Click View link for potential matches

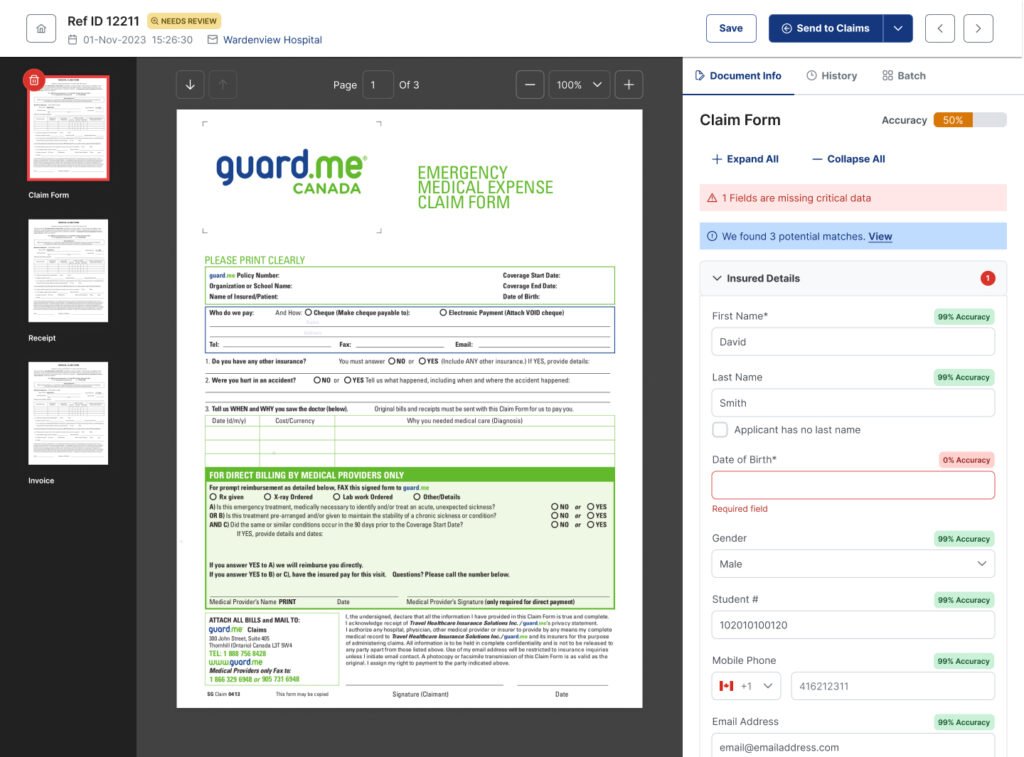(x=880, y=237)
